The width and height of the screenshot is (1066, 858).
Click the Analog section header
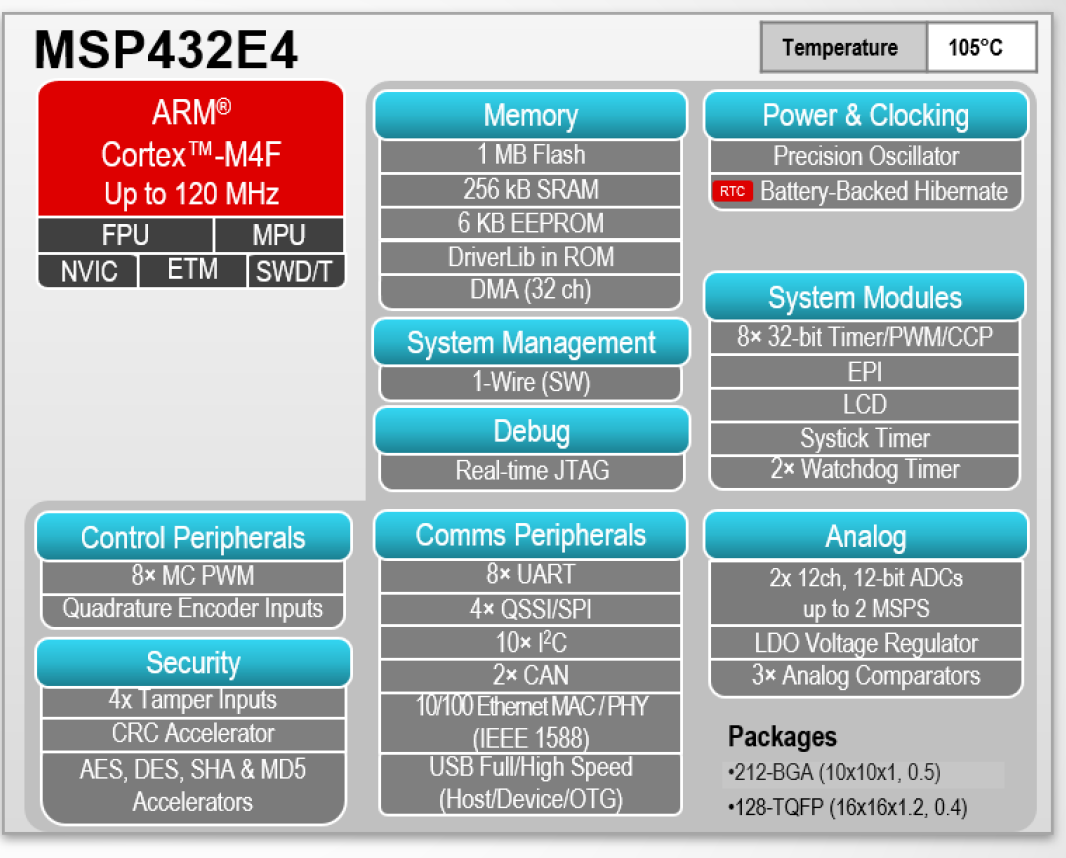point(865,536)
